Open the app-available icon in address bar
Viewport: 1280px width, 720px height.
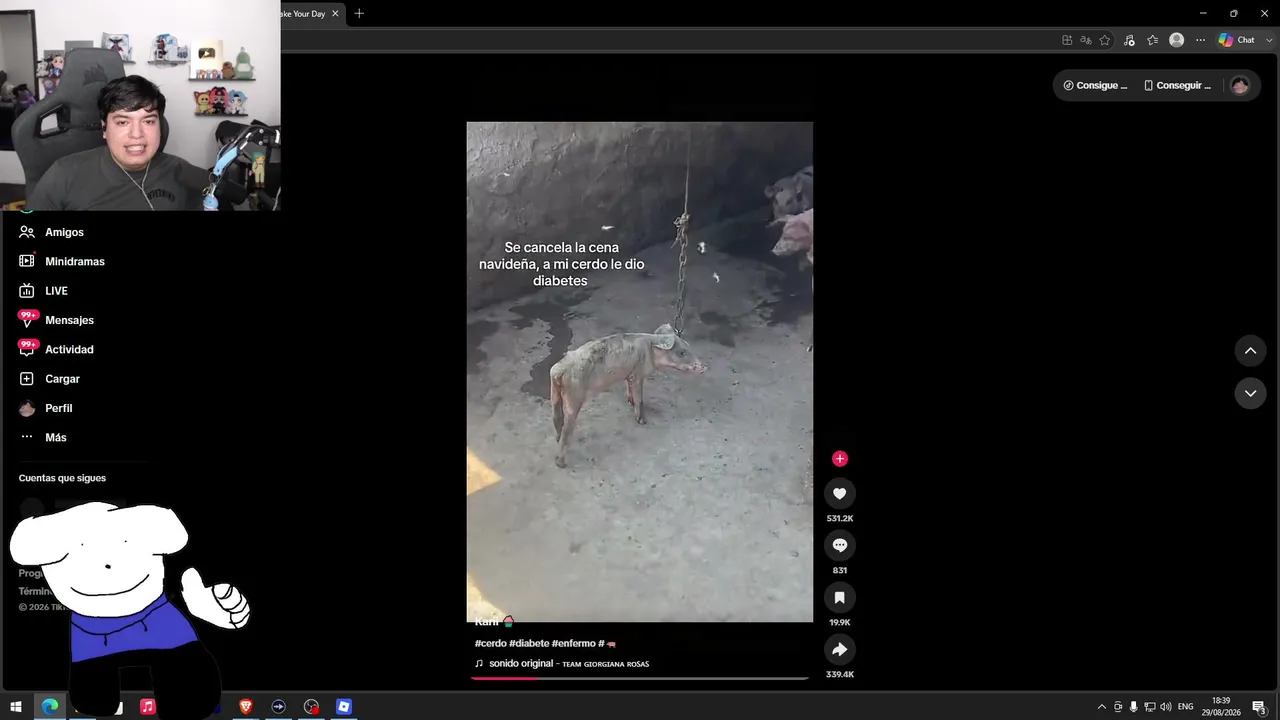(1067, 40)
